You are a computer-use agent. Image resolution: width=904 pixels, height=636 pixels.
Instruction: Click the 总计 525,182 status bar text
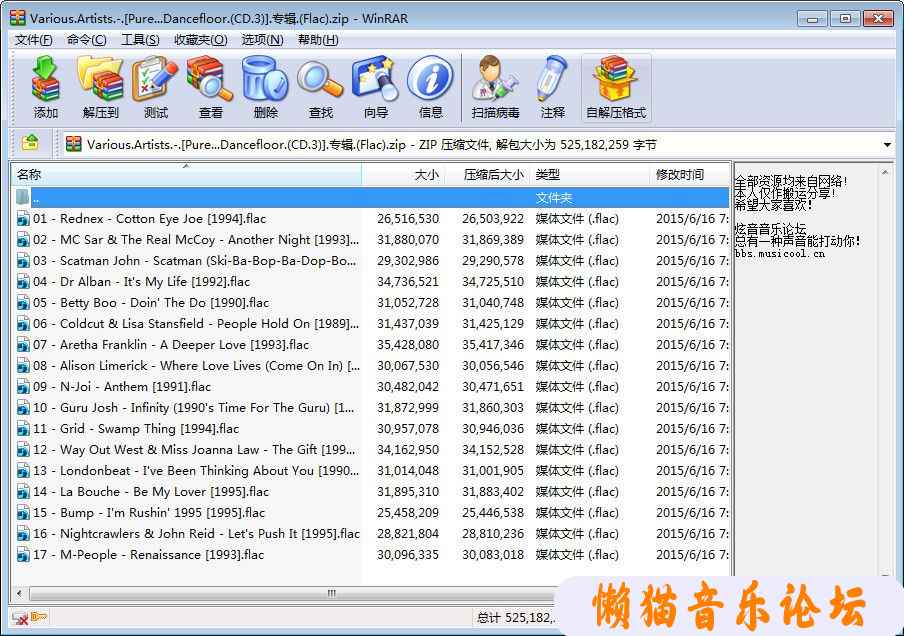coord(516,618)
